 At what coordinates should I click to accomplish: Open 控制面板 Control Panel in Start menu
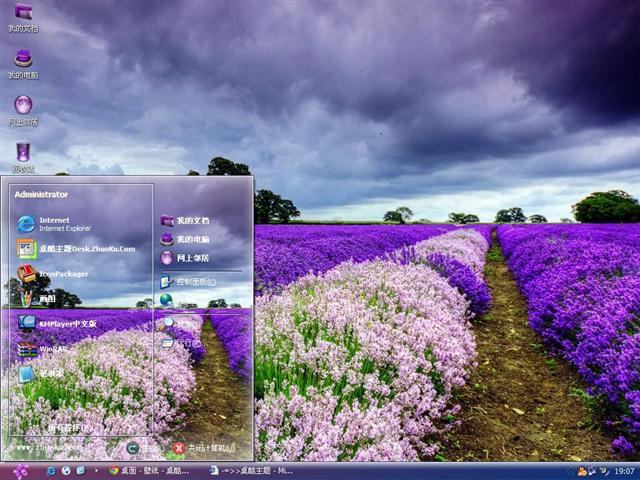click(188, 282)
